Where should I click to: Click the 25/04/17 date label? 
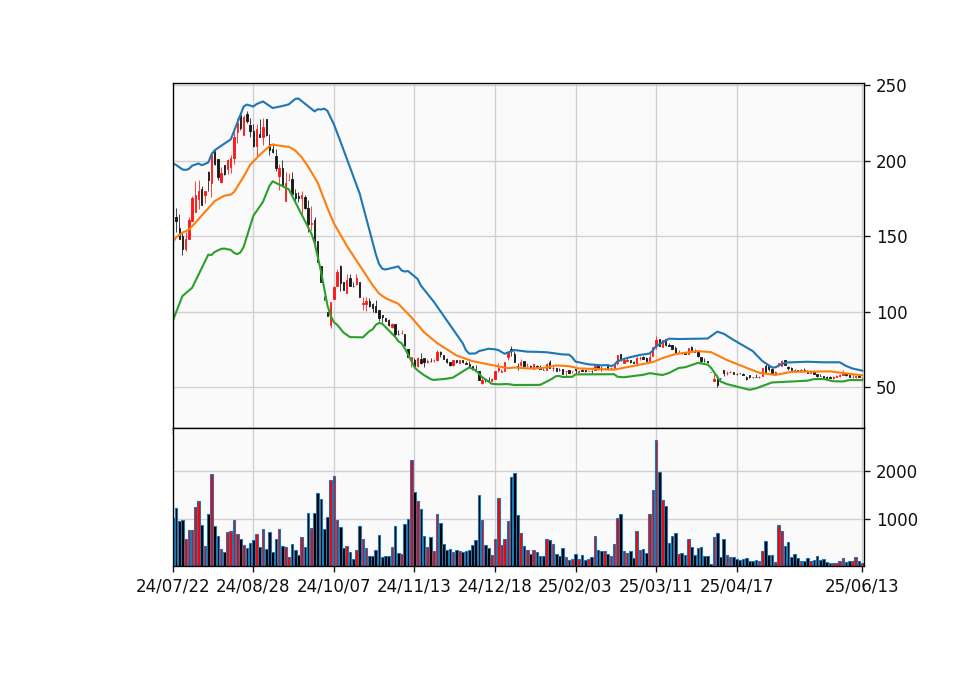[737, 586]
